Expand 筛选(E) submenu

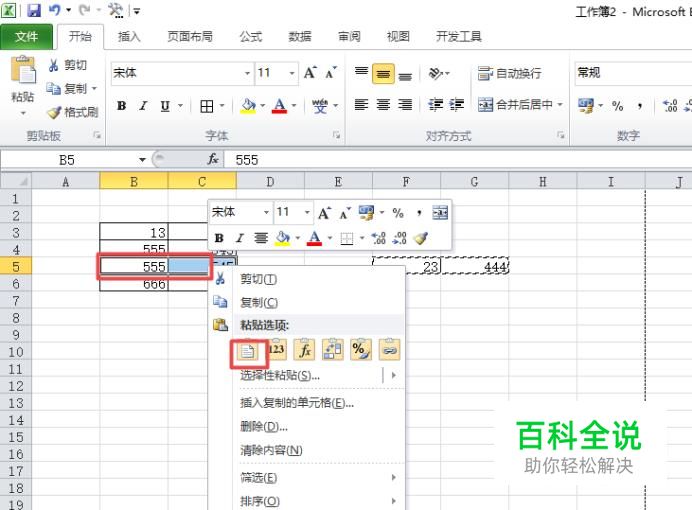click(309, 477)
